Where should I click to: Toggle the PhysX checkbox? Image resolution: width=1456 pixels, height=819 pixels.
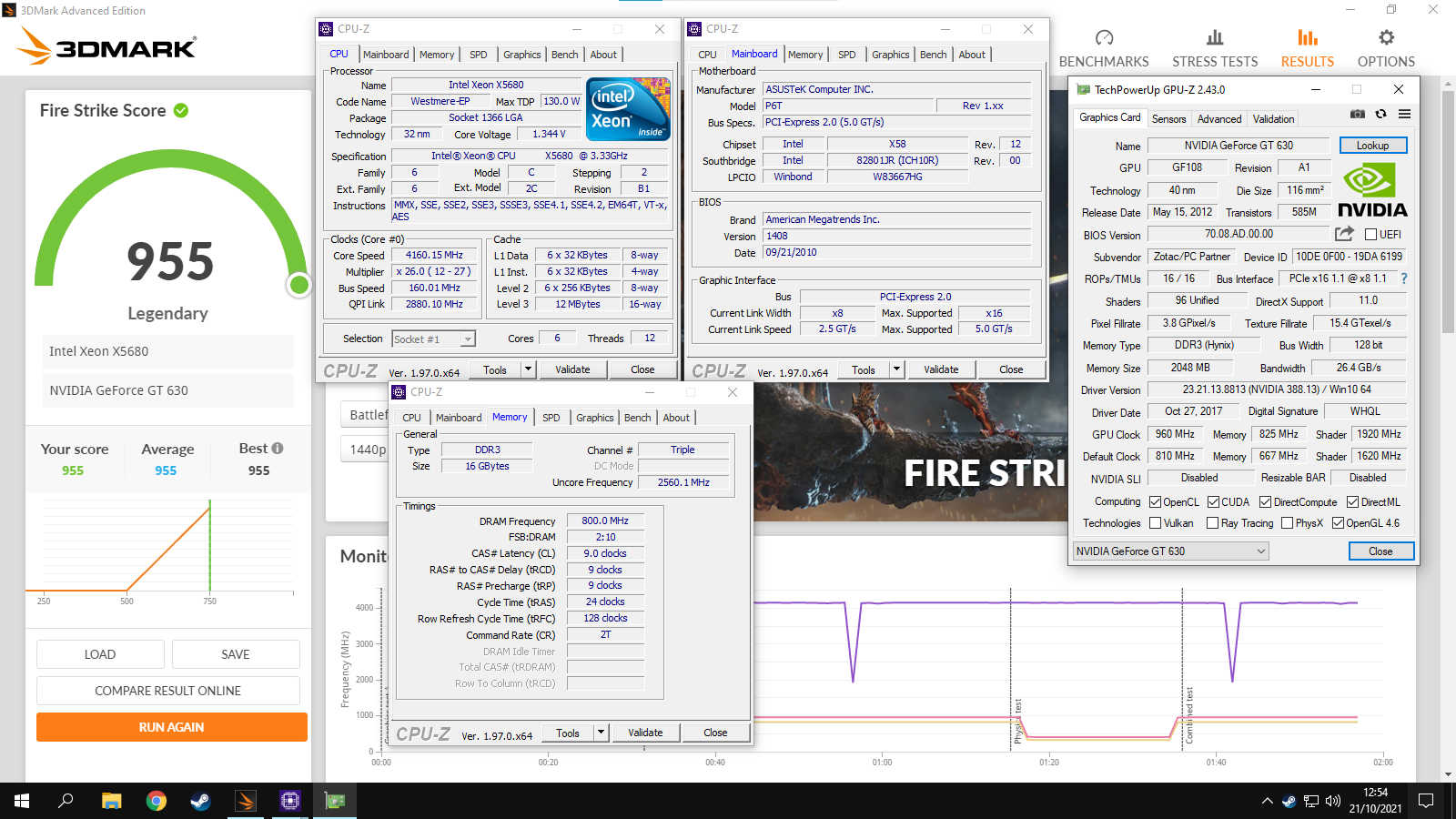(1287, 522)
